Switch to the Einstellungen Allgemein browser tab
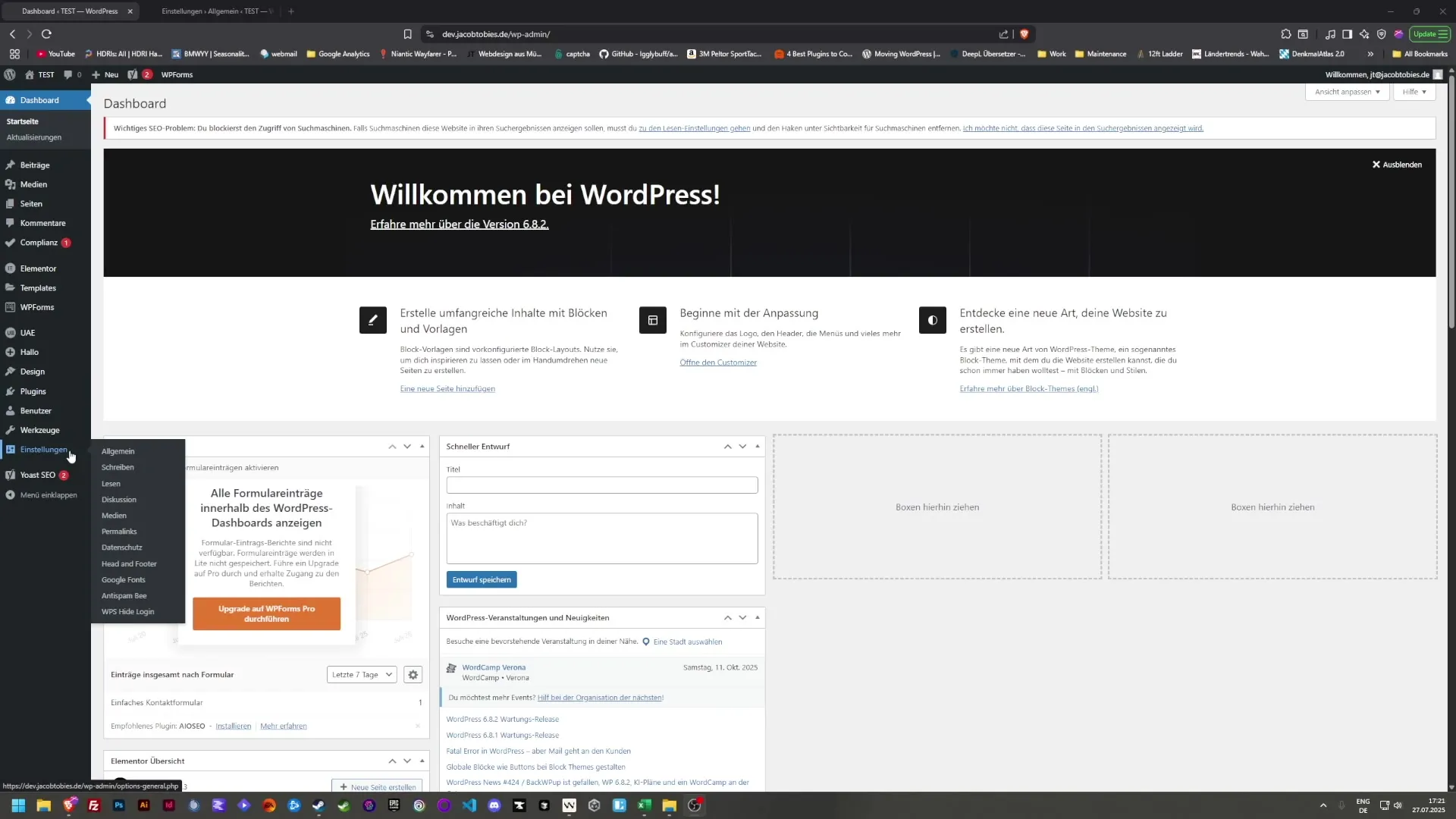This screenshot has height=819, width=1456. 216,11
